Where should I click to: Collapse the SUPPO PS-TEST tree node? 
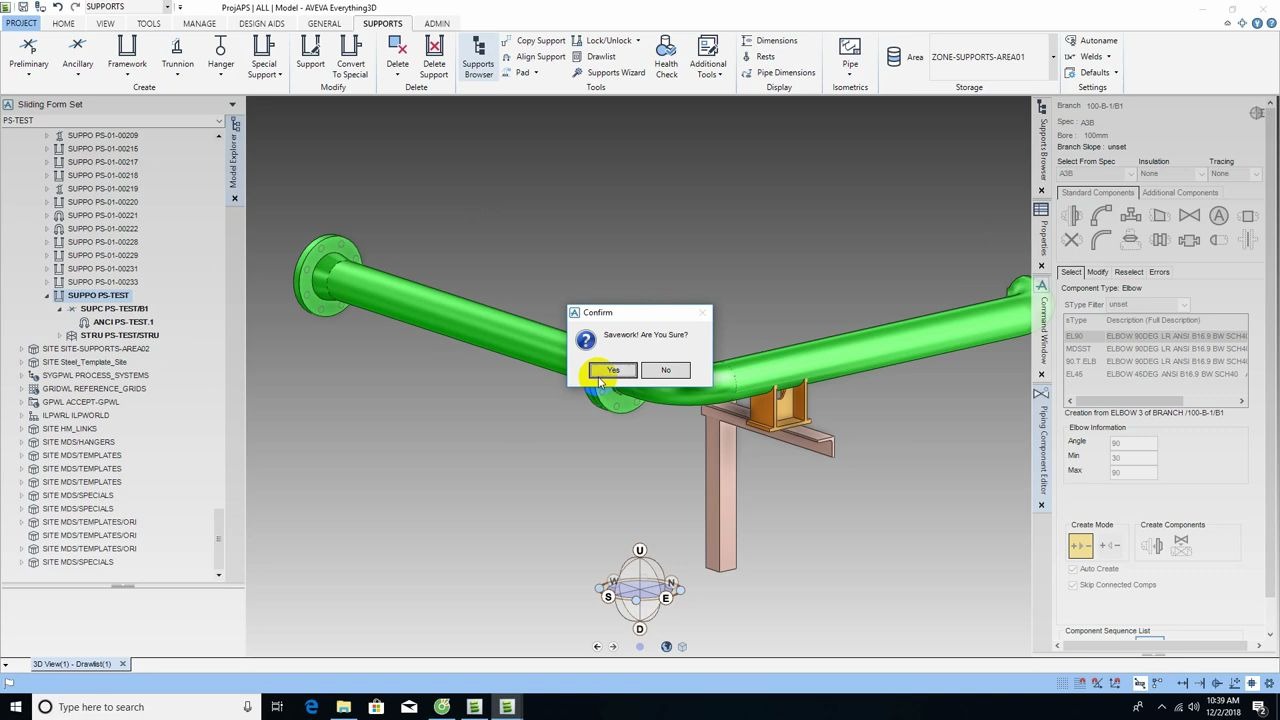click(46, 296)
